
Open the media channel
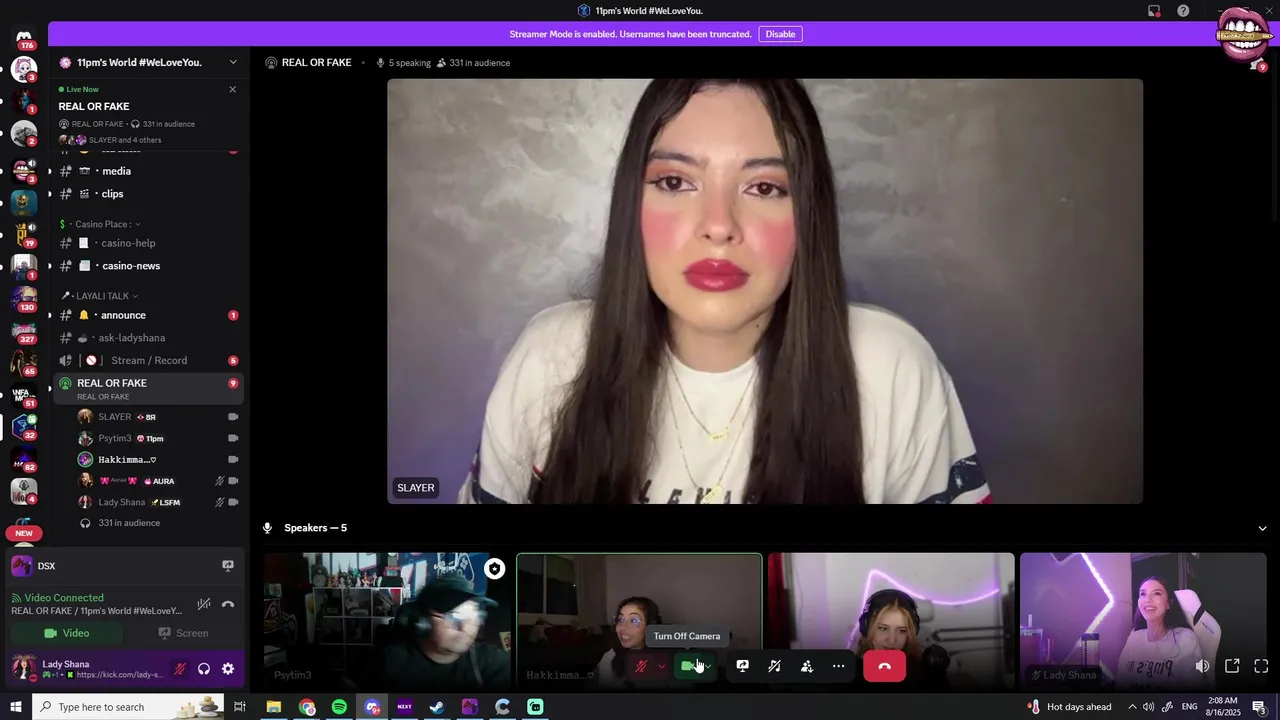146,171
